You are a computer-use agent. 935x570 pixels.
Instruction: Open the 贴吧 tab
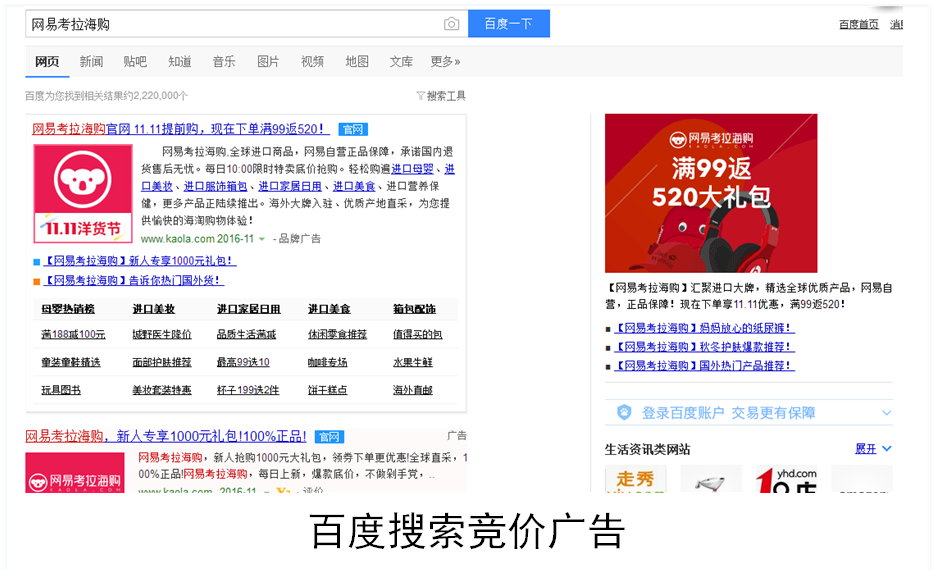coord(135,61)
